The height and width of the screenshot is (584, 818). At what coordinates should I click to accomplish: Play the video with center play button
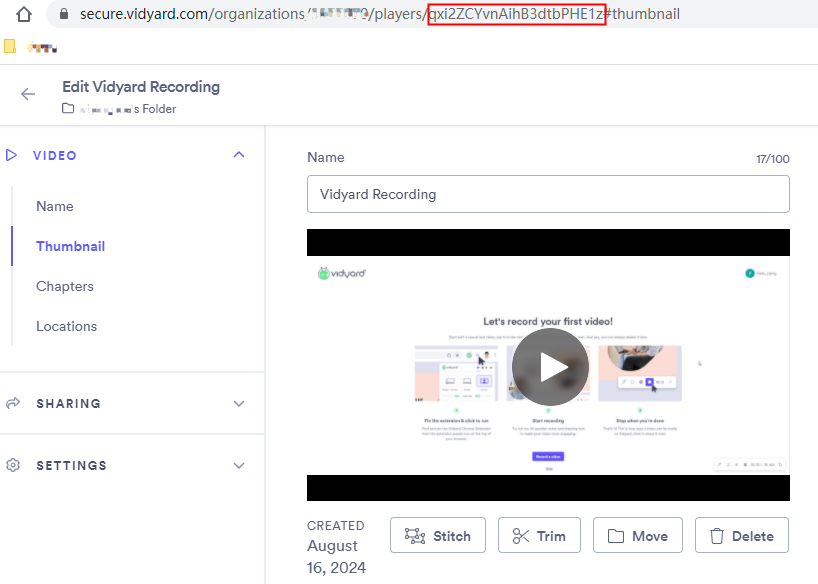[549, 366]
